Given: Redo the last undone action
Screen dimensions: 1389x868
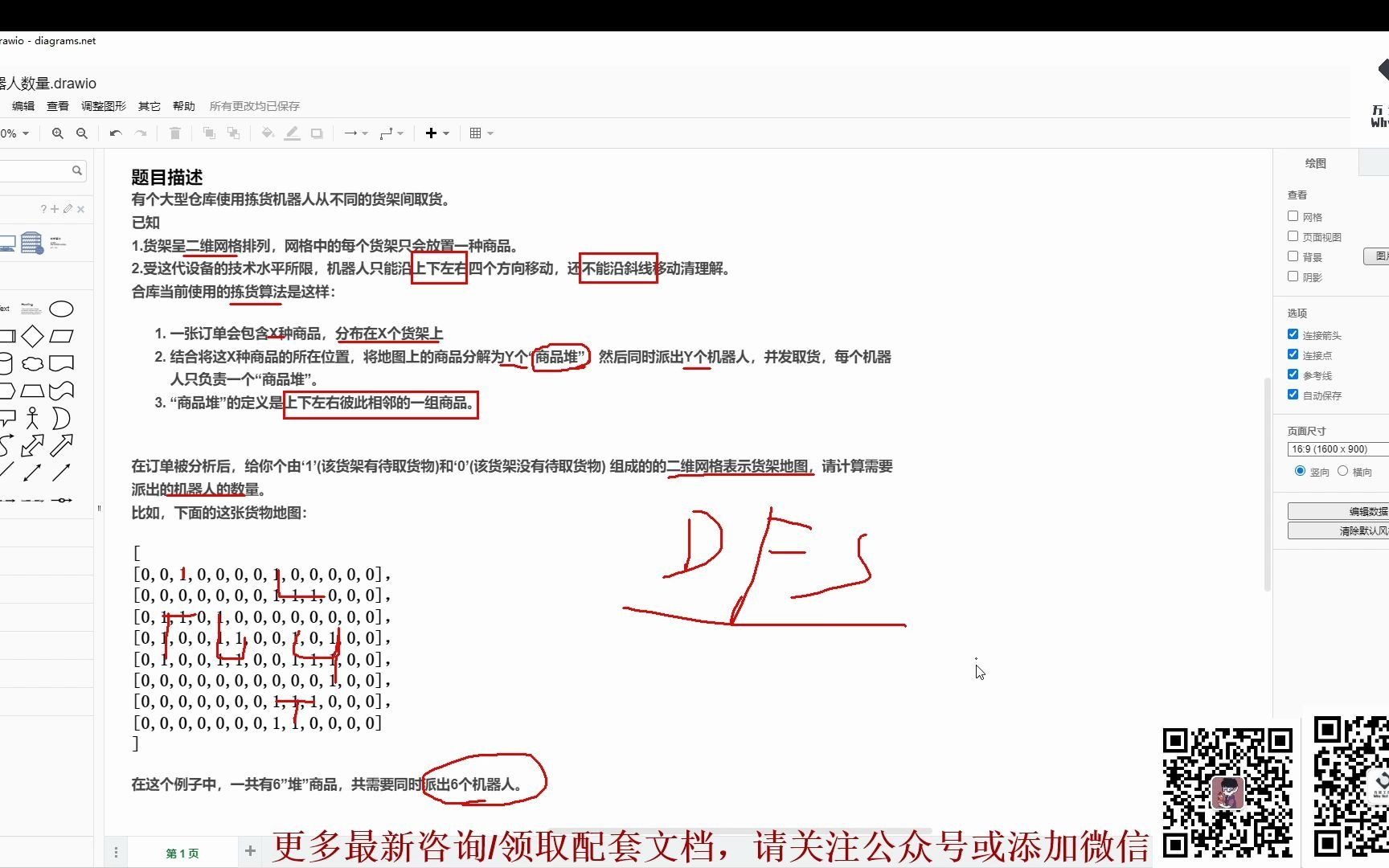Looking at the screenshot, I should (x=141, y=133).
